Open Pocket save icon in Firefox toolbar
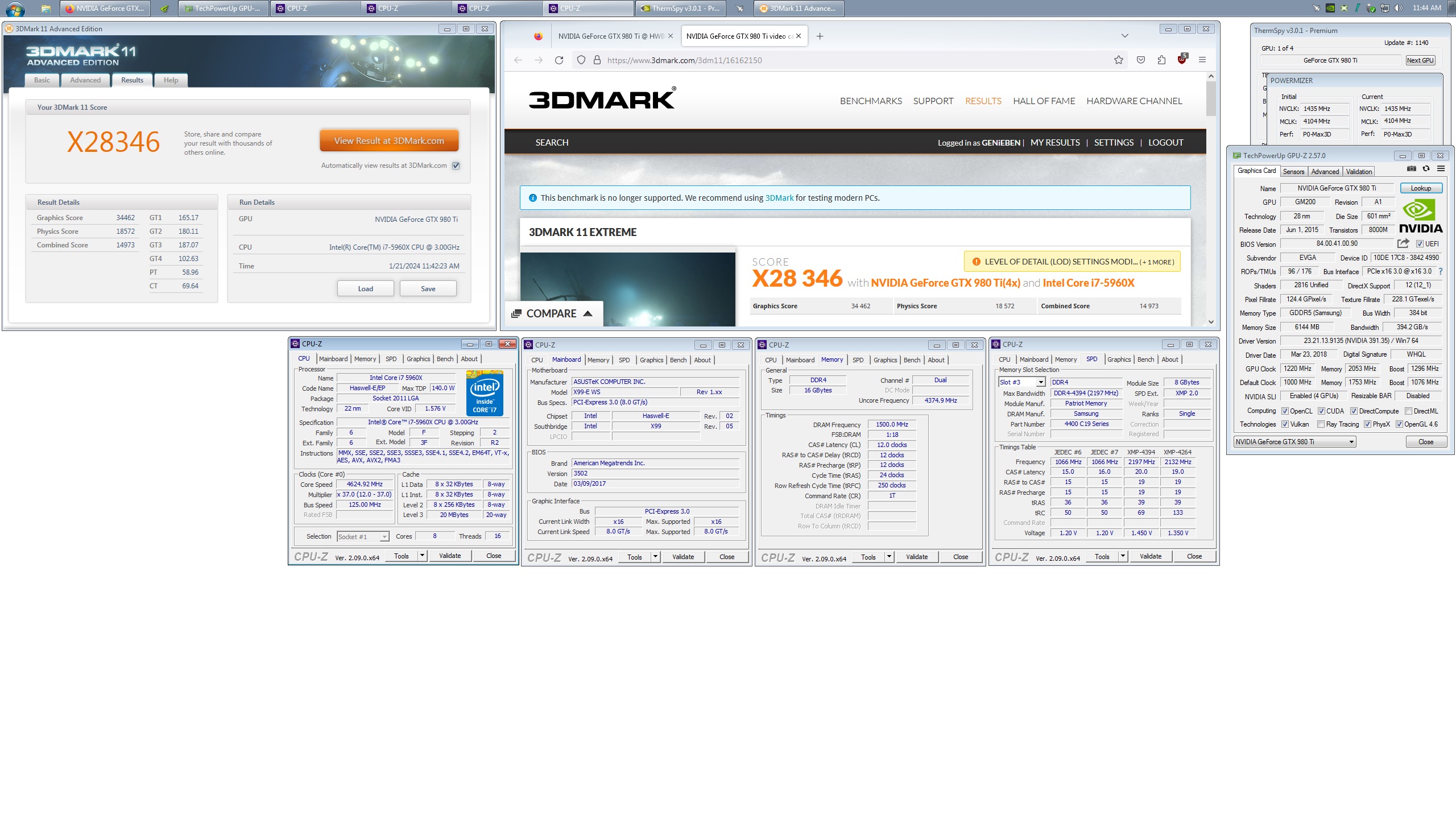This screenshot has width=1456, height=819. pos(1141,60)
